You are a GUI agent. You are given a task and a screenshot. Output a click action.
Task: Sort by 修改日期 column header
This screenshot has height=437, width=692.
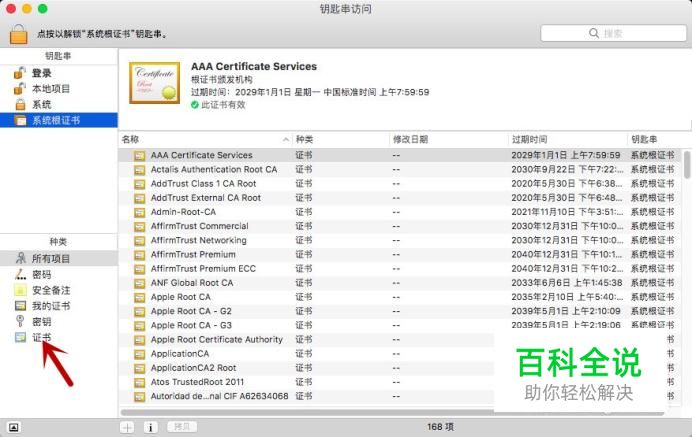point(449,139)
